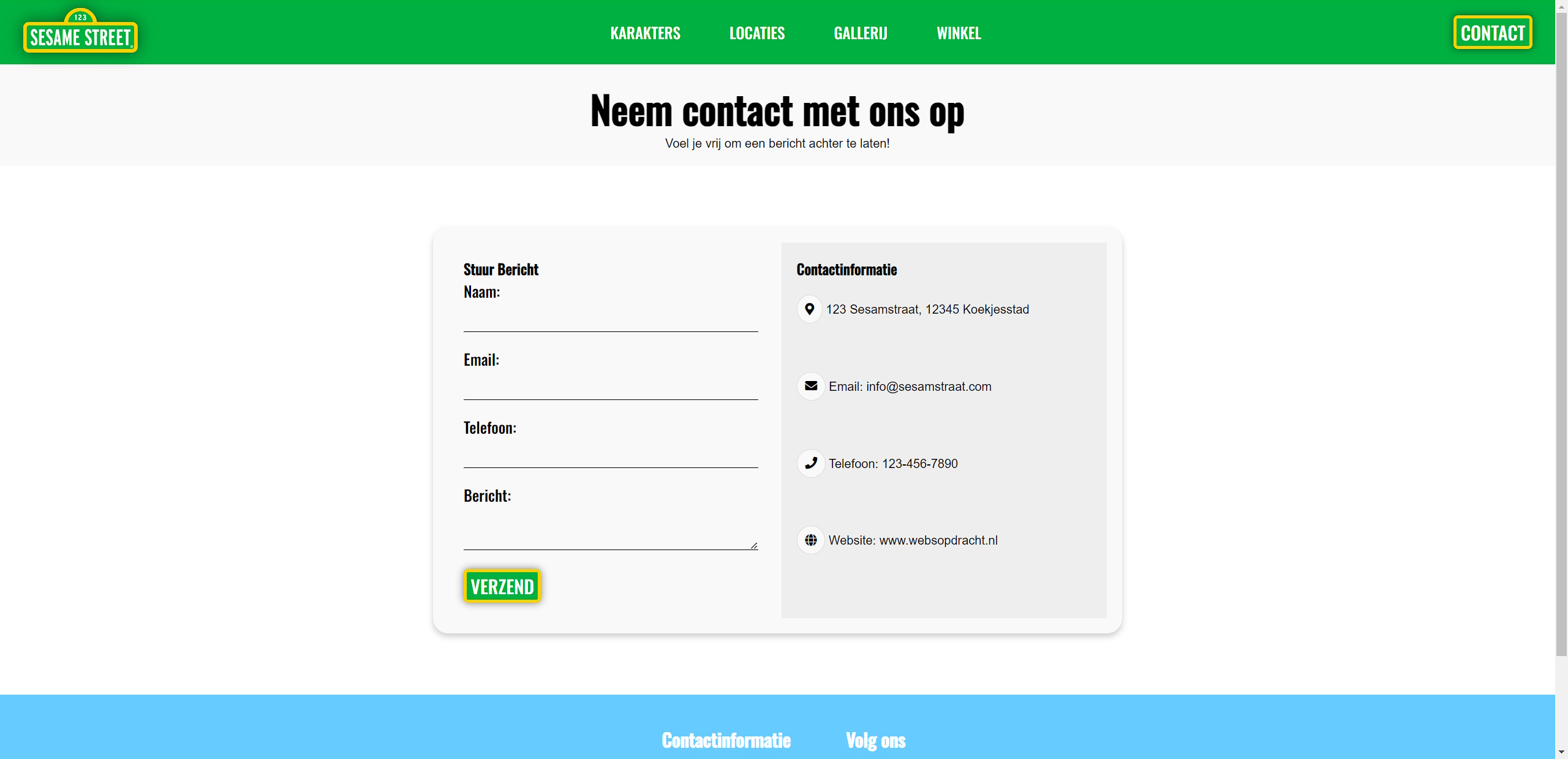Viewport: 1568px width, 759px height.
Task: Click the email envelope icon
Action: [x=810, y=386]
